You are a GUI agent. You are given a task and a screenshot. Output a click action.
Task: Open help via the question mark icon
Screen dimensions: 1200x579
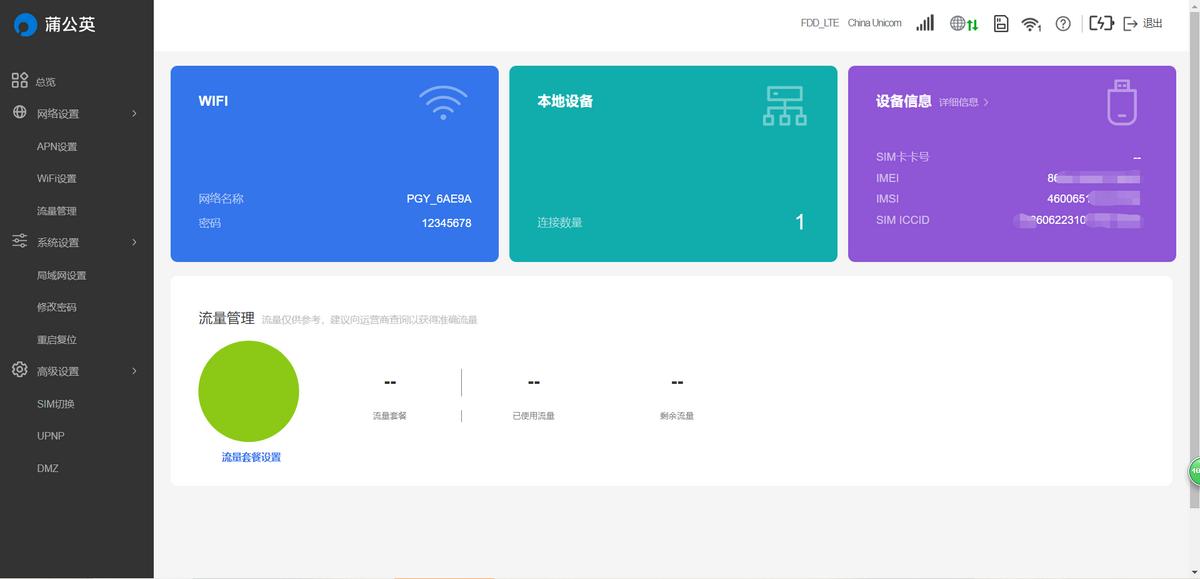pyautogui.click(x=1062, y=21)
